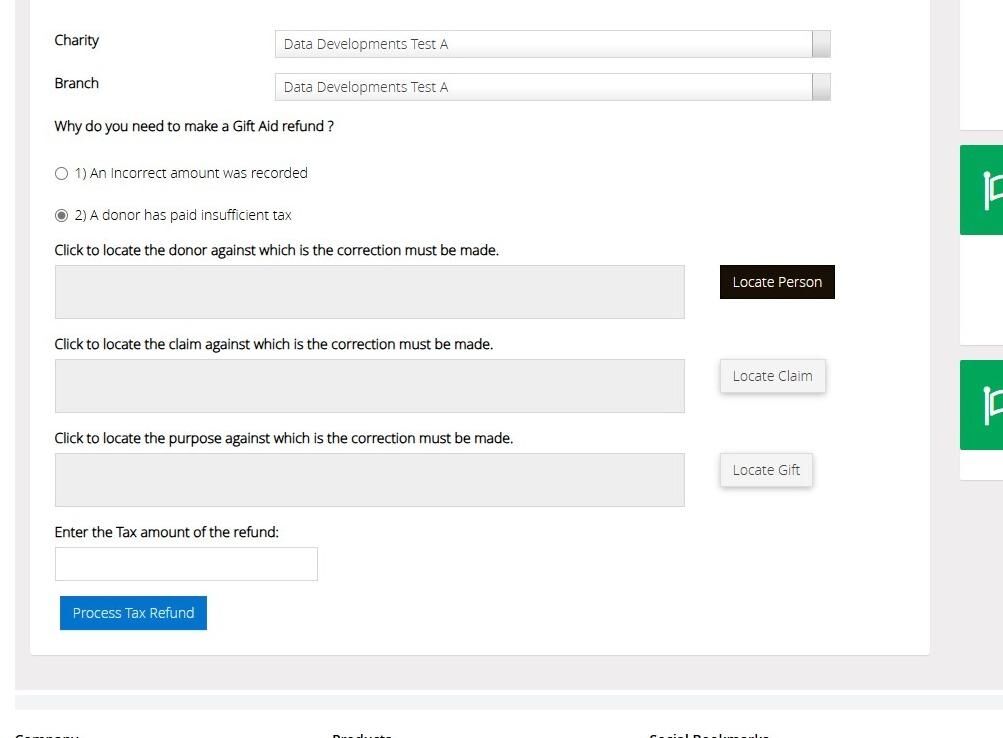Submit with the Process Tax Refund button

tap(133, 613)
